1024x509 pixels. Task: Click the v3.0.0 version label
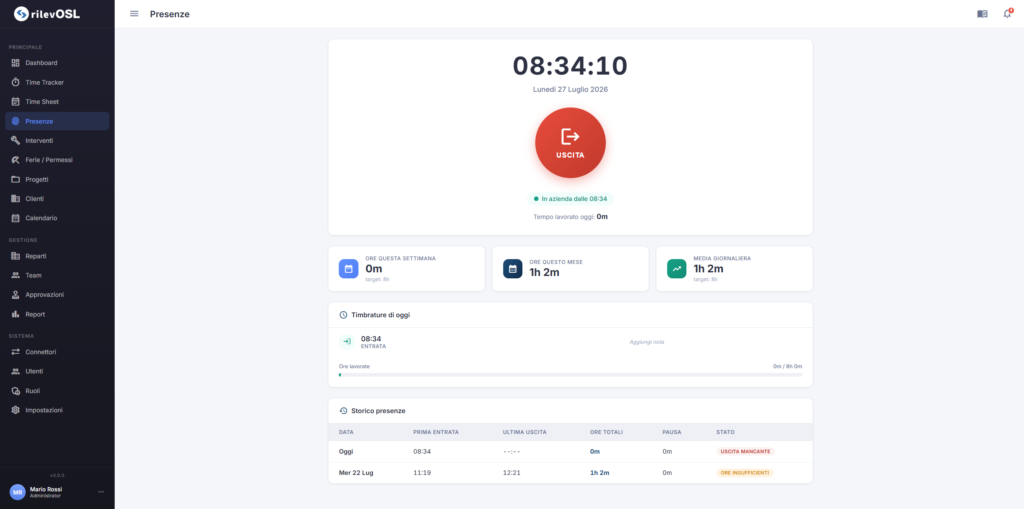57,475
